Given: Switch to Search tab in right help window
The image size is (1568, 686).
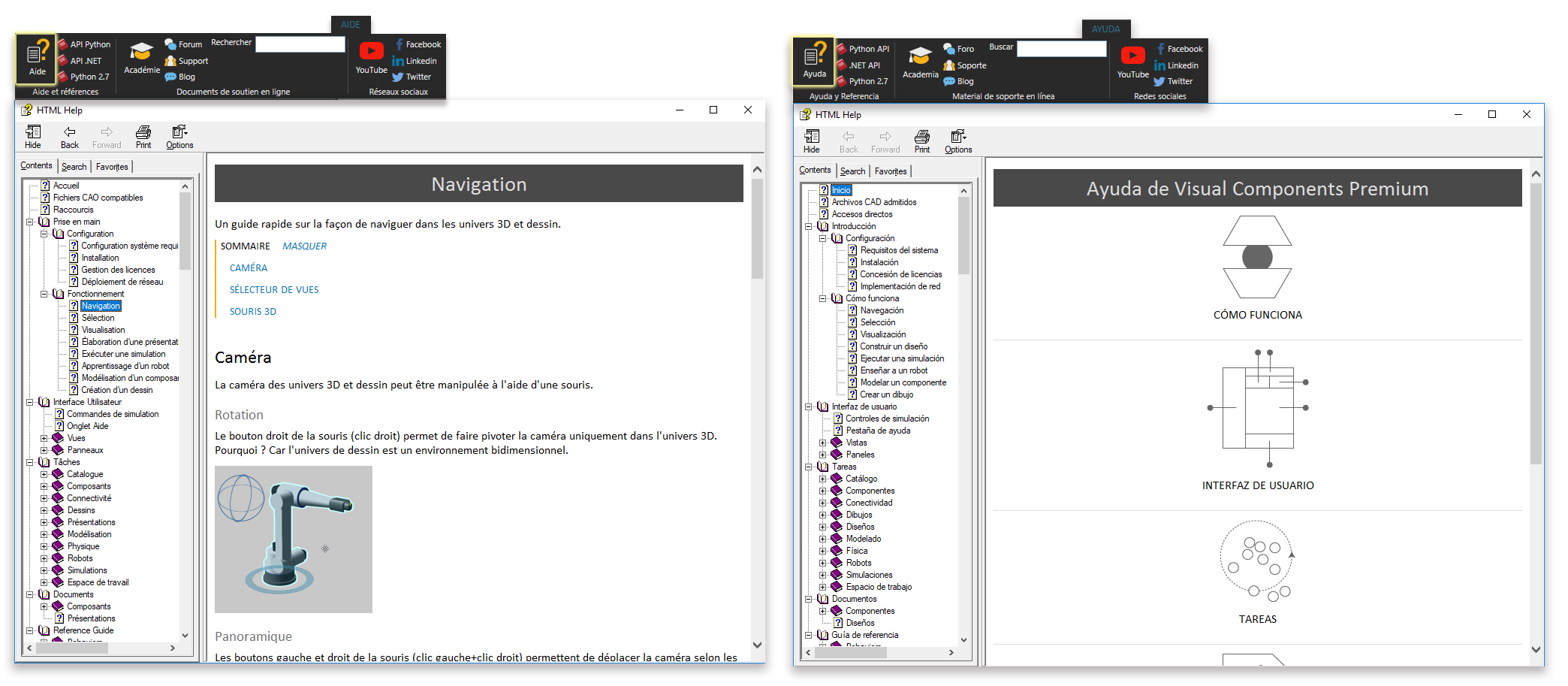Looking at the screenshot, I should click(853, 171).
